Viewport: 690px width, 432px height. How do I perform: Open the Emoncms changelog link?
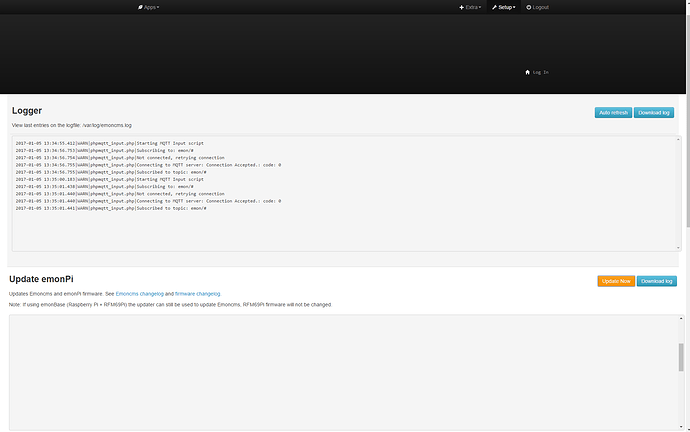pos(139,294)
